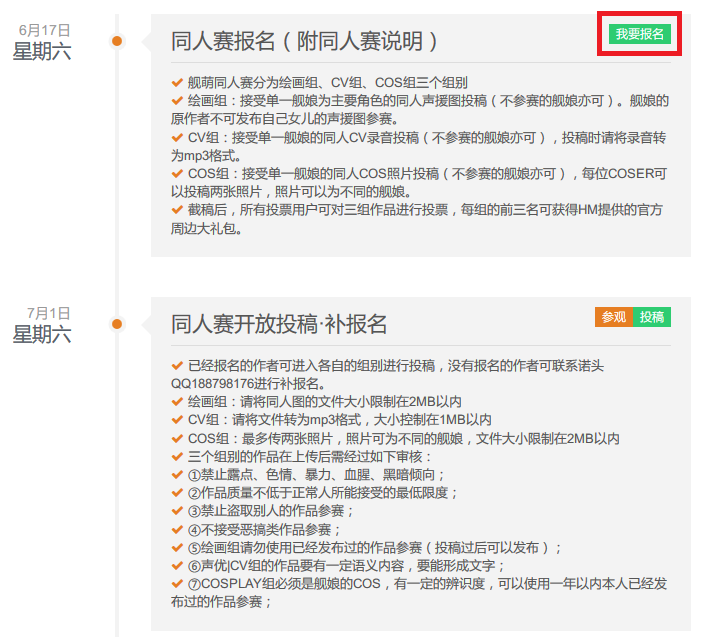Click the line CV组：请将文件转为mp3格式，大小控制在1MB以内
The height and width of the screenshot is (637, 727).
tap(339, 420)
